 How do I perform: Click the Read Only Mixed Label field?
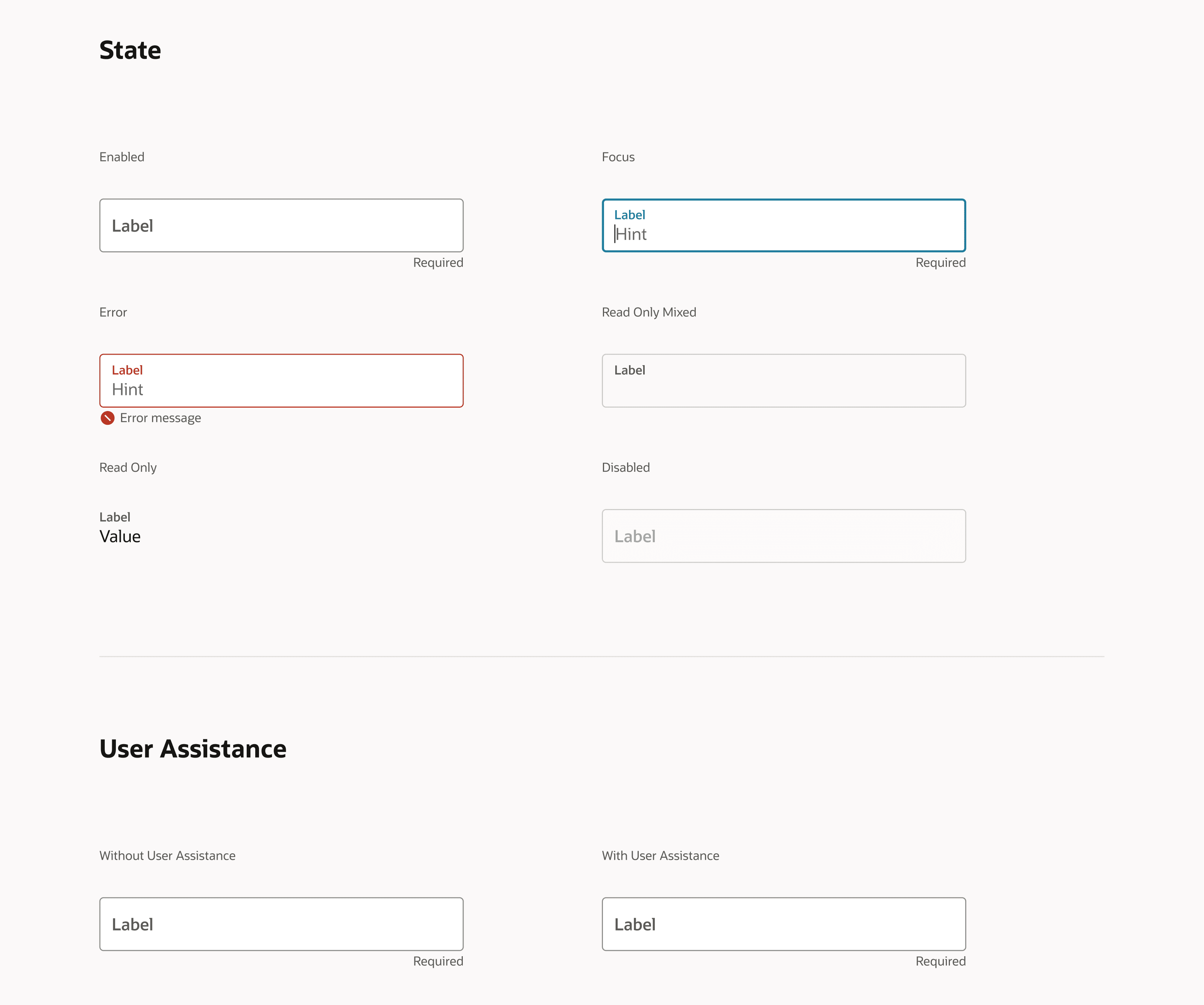click(x=783, y=381)
